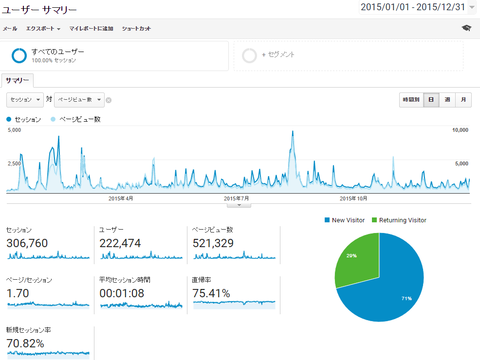Image resolution: width=480 pixels, height=360 pixels.
Task: Expand the date range dropdown arrow
Action: [472, 7]
